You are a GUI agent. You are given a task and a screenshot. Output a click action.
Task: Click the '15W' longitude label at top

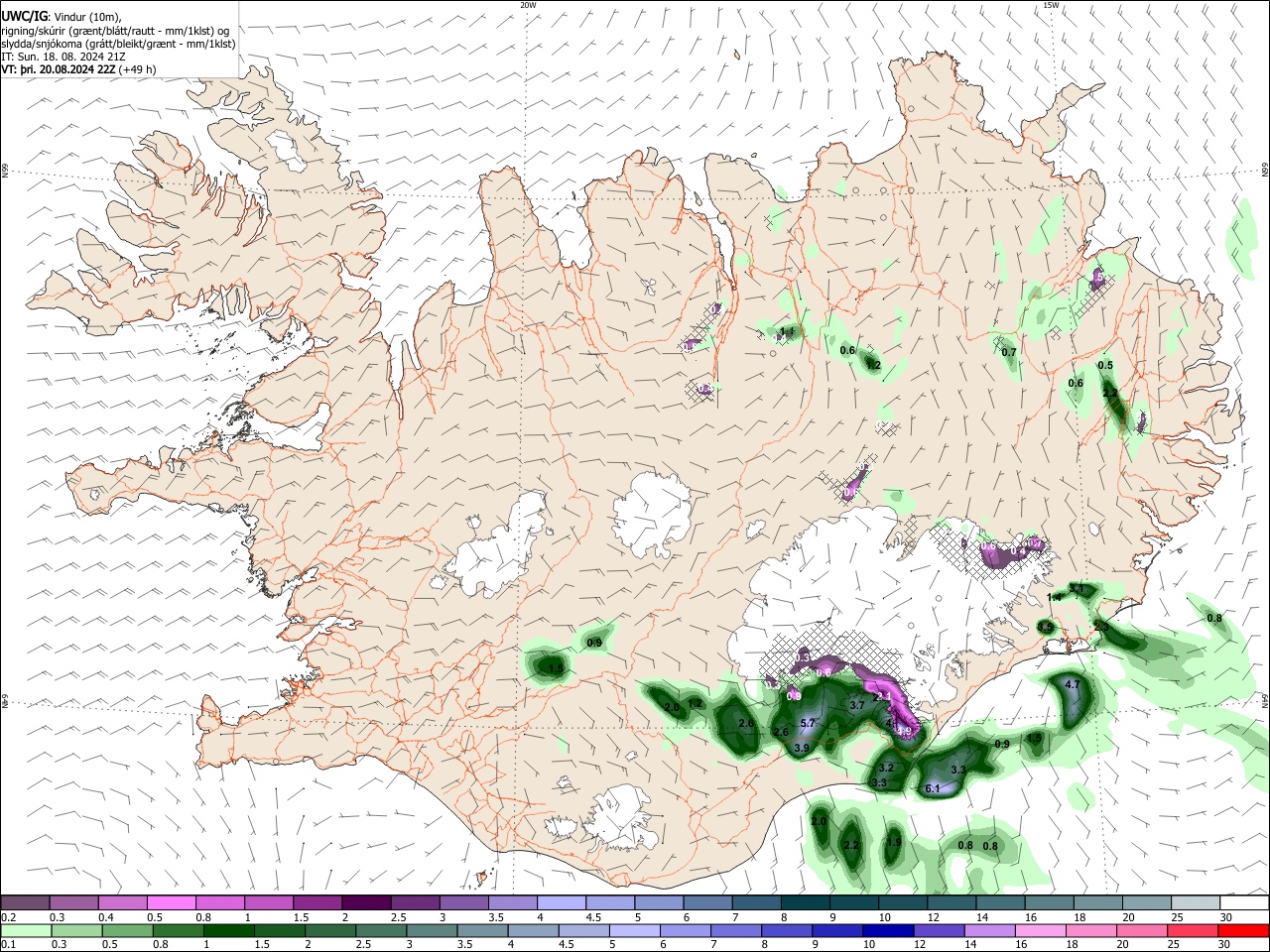(1051, 5)
